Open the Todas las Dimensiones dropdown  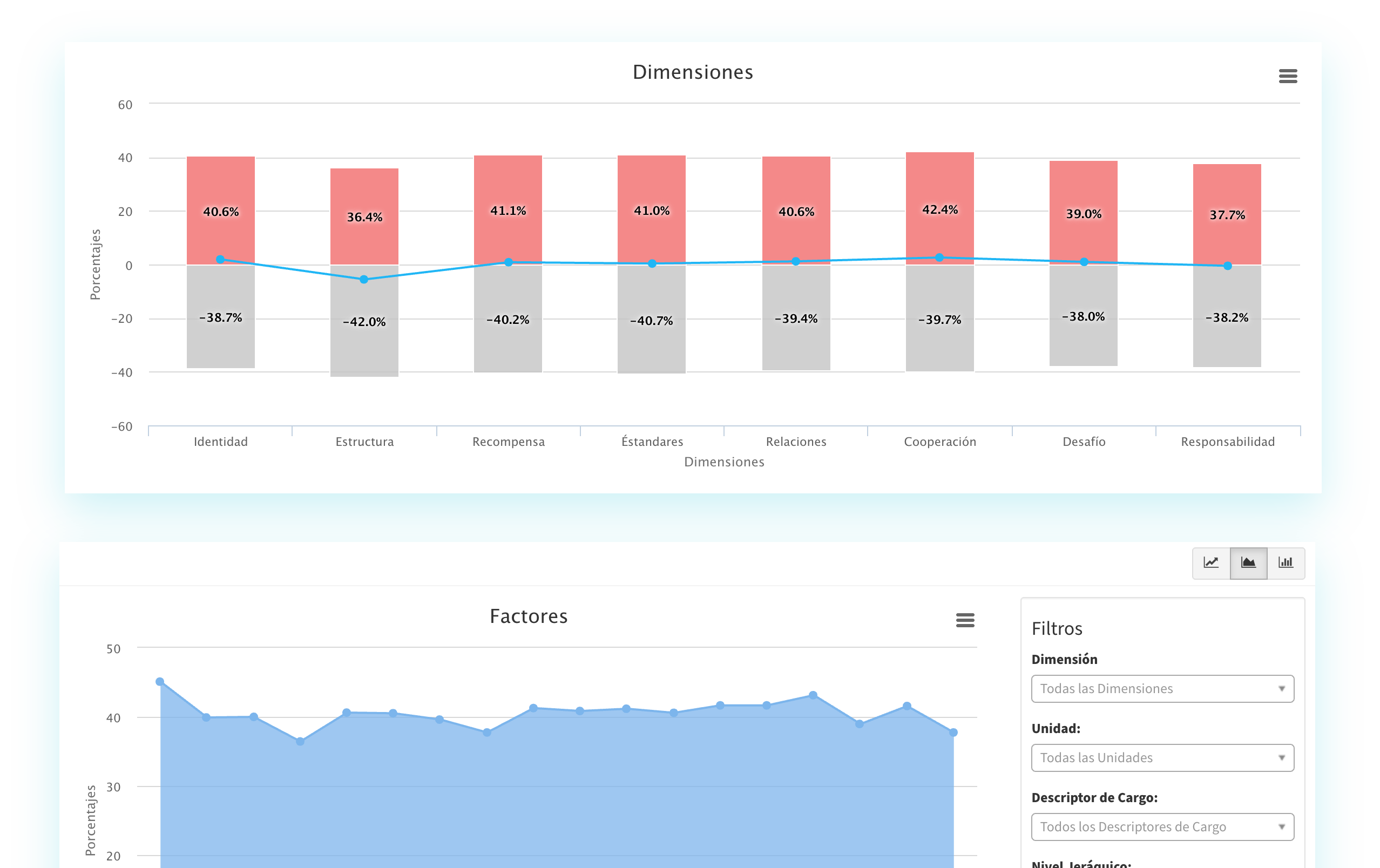point(1162,689)
